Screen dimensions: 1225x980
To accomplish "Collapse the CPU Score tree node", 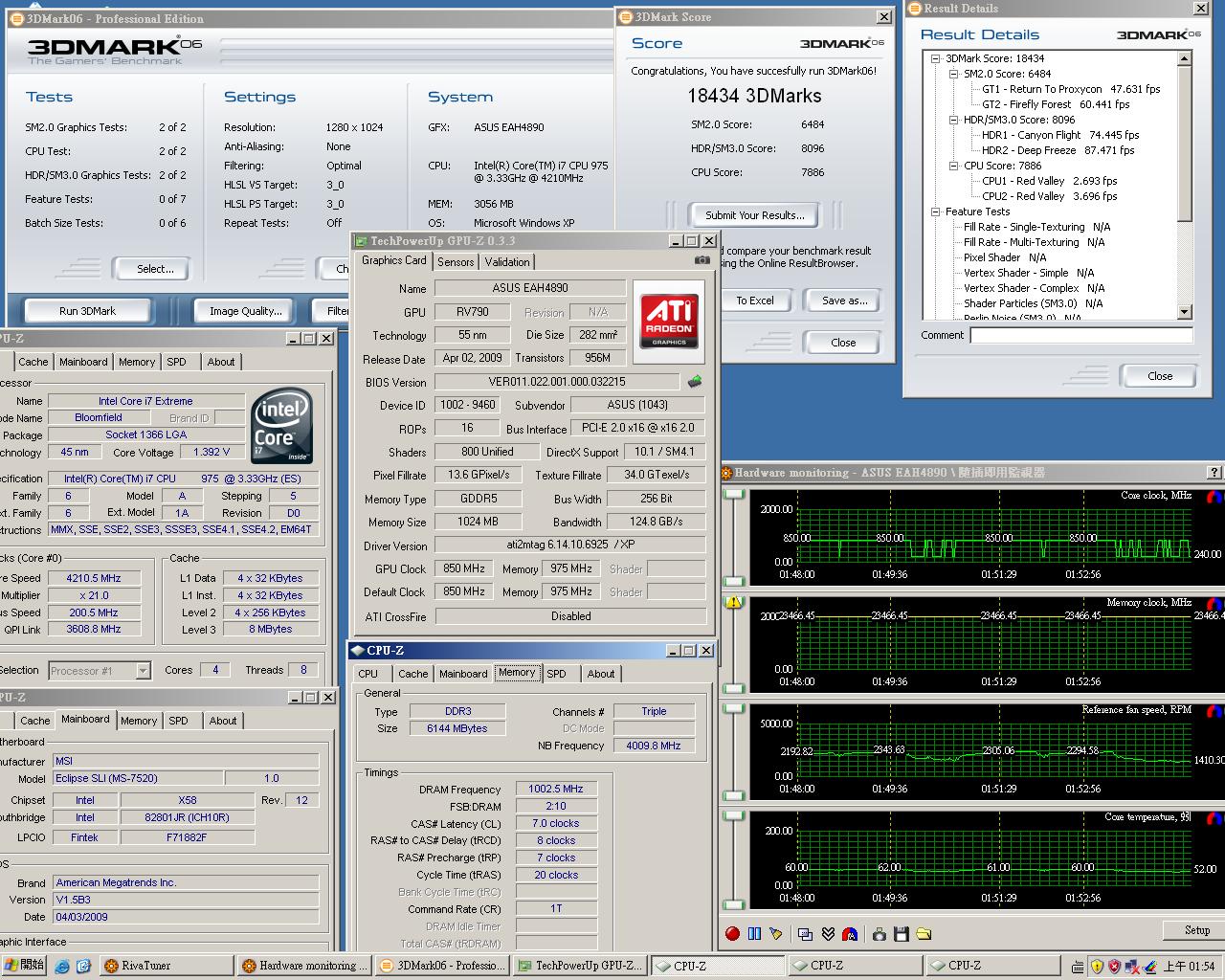I will tap(954, 166).
